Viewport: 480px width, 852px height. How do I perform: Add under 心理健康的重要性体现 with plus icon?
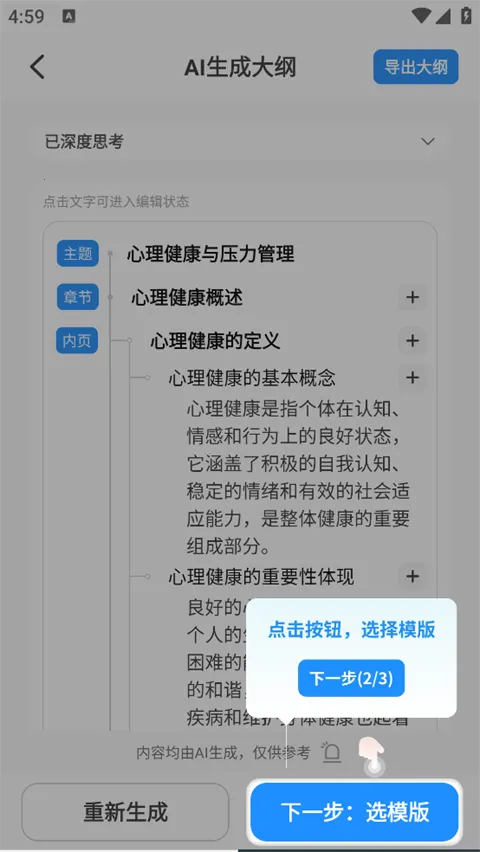tap(413, 577)
